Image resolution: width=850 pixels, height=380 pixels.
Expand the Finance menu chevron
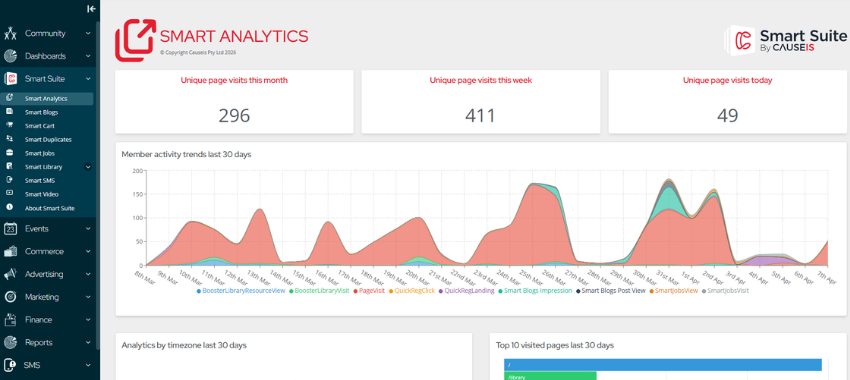point(88,320)
